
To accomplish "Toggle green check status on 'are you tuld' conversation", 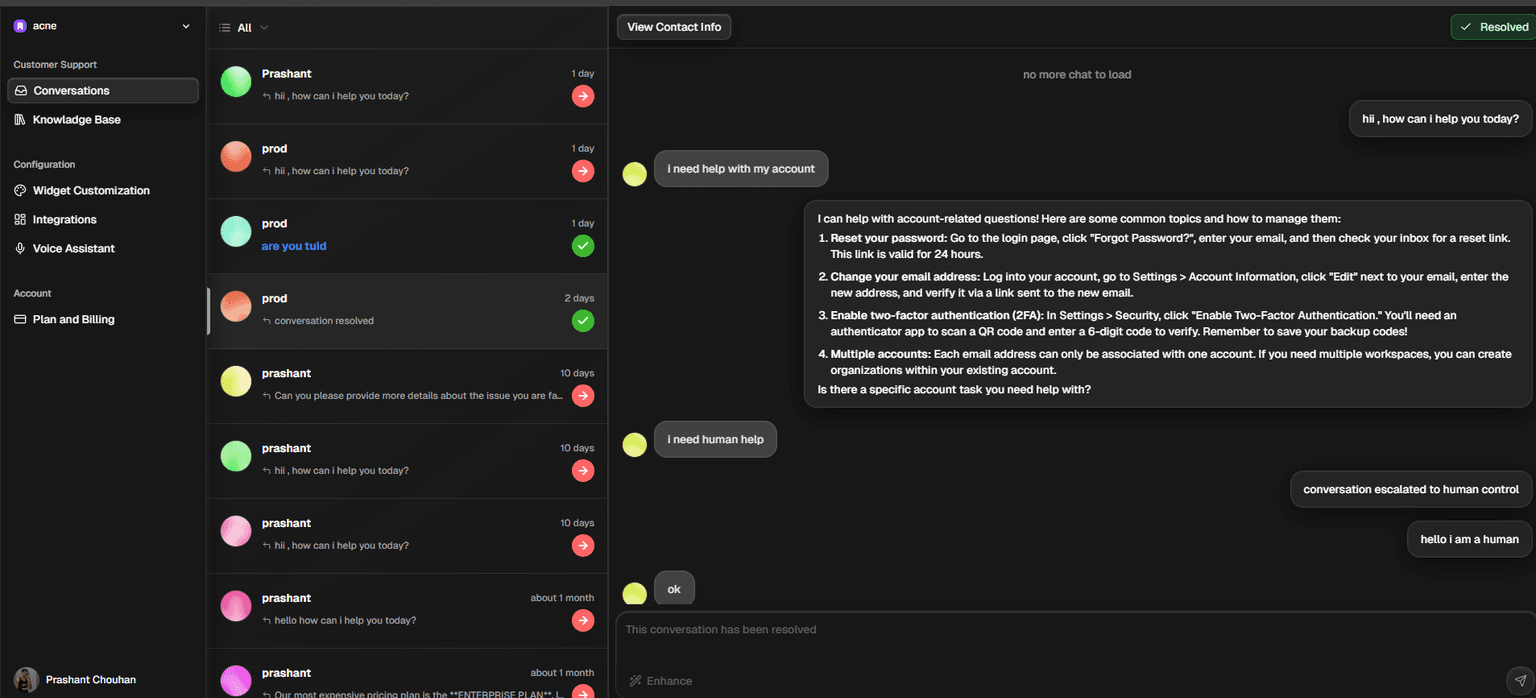I will pyautogui.click(x=582, y=246).
